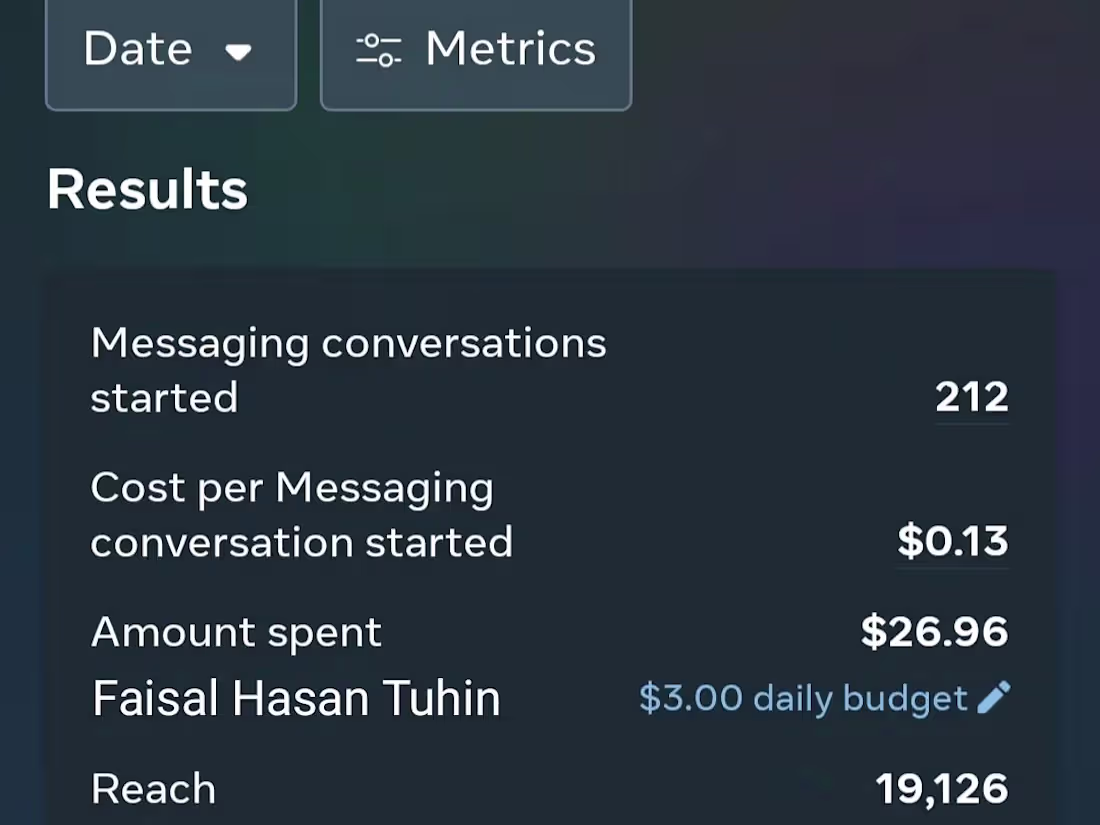
Task: Click the Results section heading
Action: pos(147,190)
